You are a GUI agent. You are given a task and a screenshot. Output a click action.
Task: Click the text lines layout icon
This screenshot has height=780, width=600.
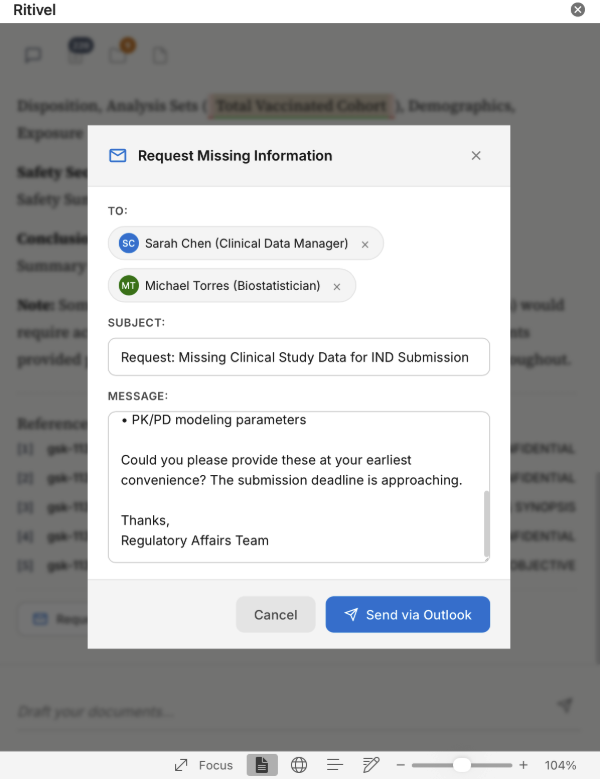[335, 765]
